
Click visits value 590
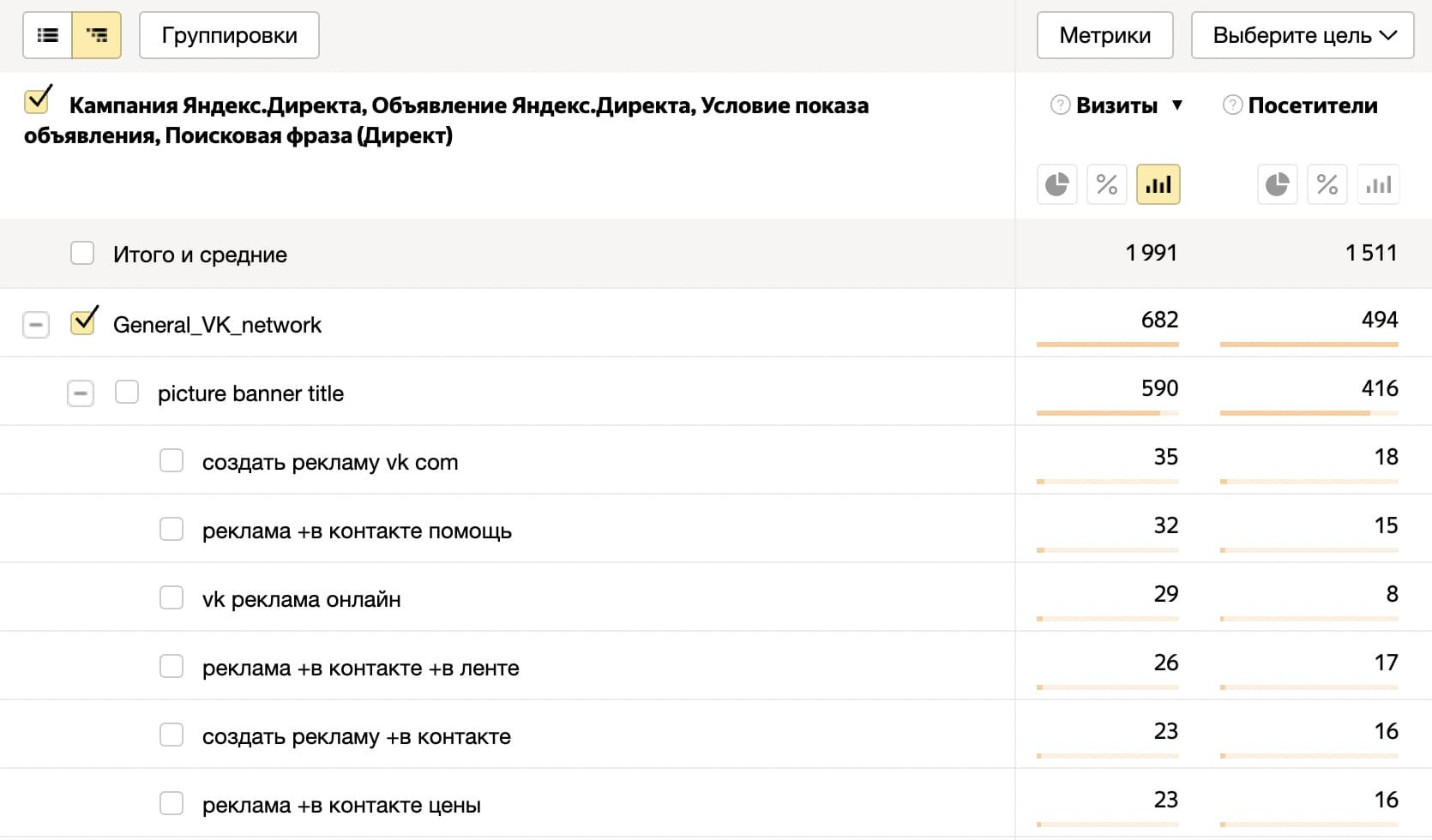click(1160, 388)
